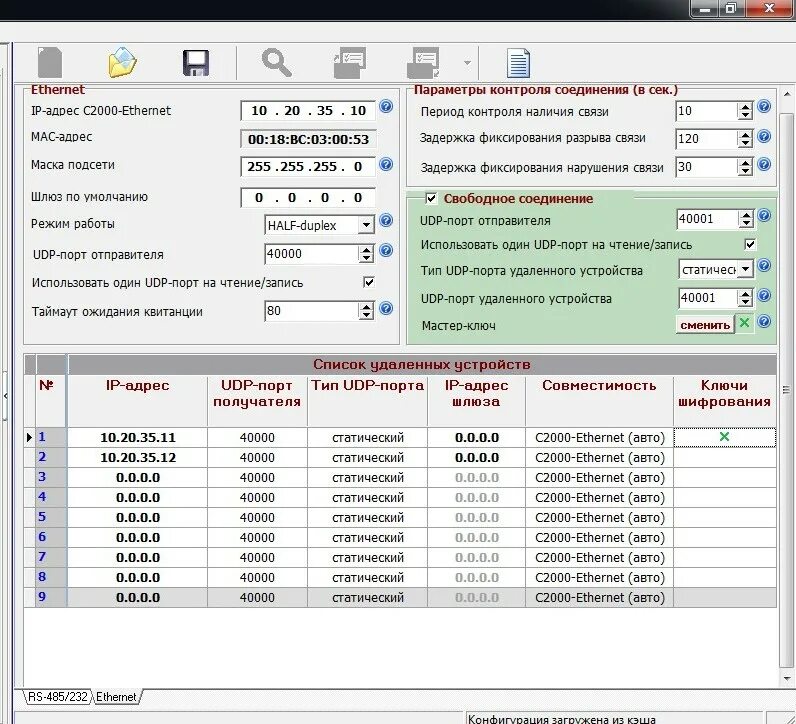Open help for IP-адрес С2000-Ethernet
Viewport: 796px width, 724px height.
click(x=386, y=106)
